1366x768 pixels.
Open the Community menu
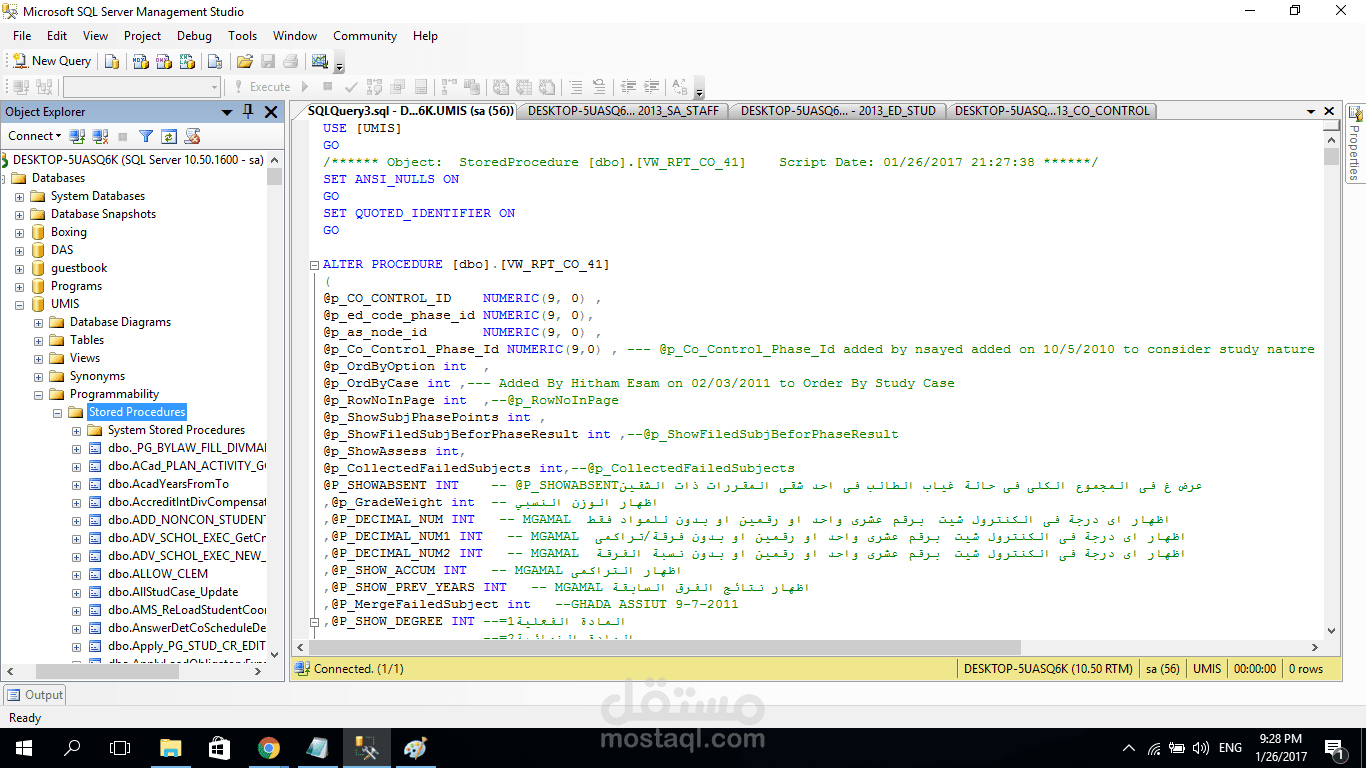point(365,36)
